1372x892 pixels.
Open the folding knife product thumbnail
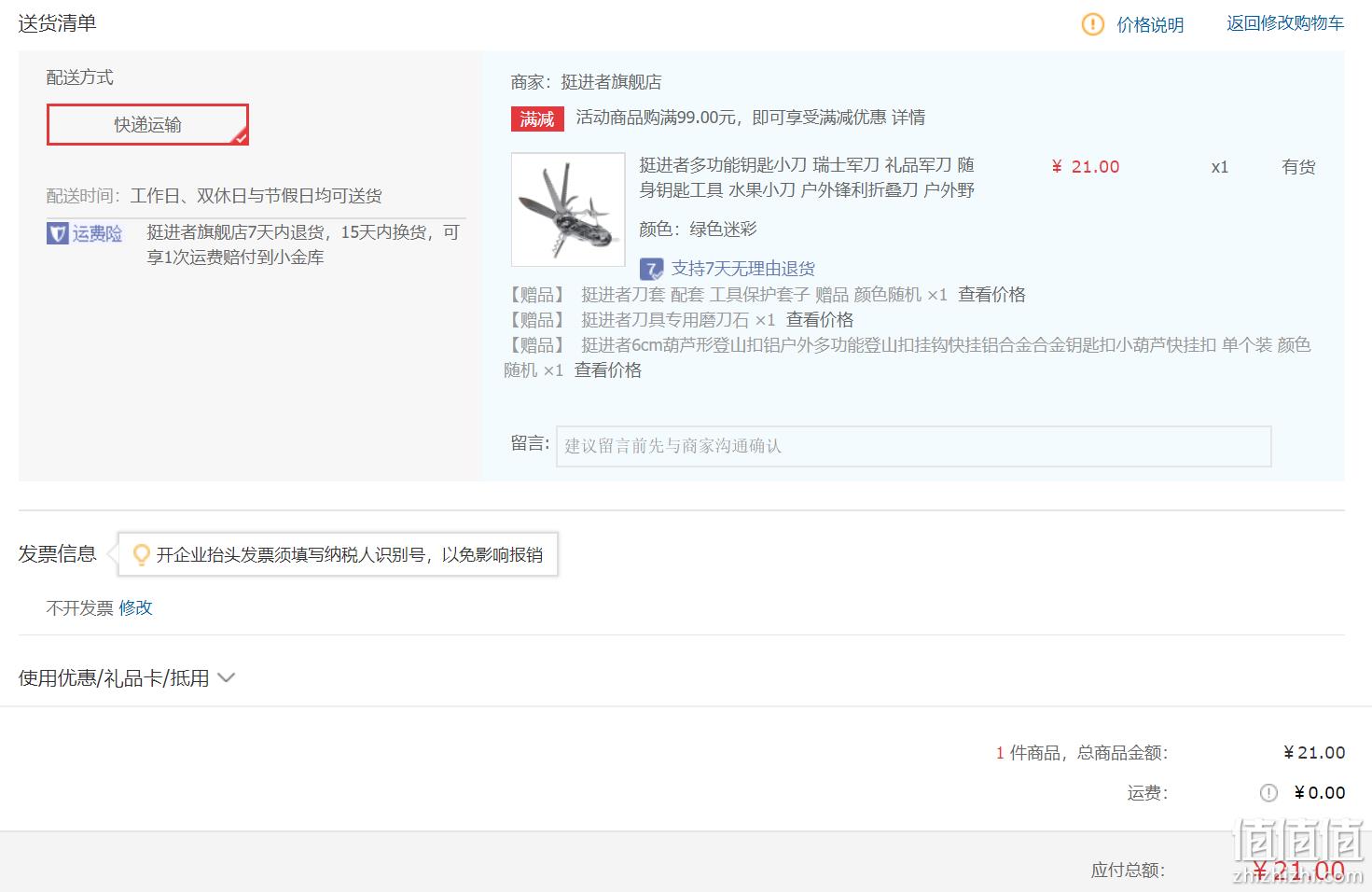[x=568, y=209]
